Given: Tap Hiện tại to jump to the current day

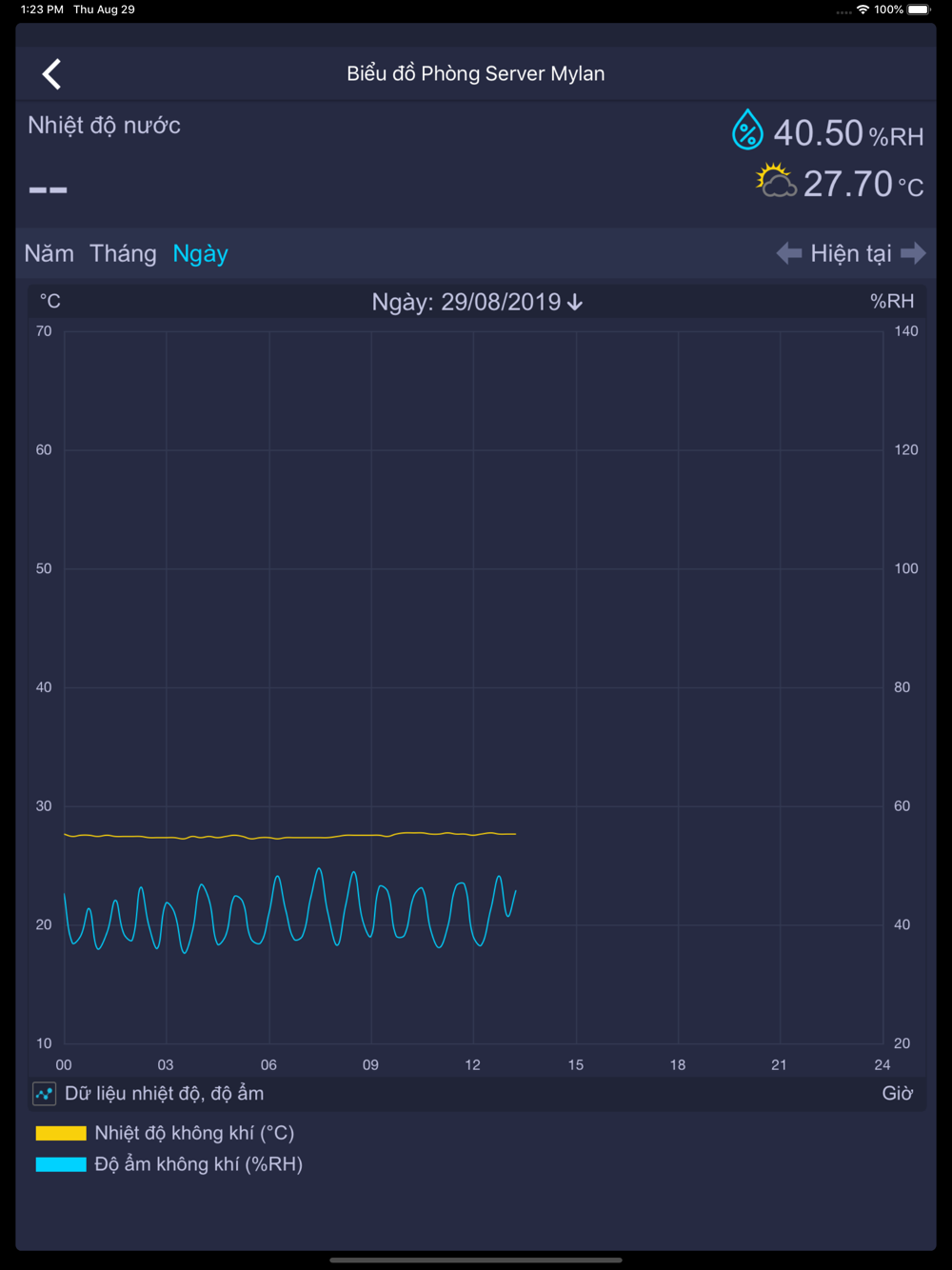Looking at the screenshot, I should pyautogui.click(x=851, y=253).
